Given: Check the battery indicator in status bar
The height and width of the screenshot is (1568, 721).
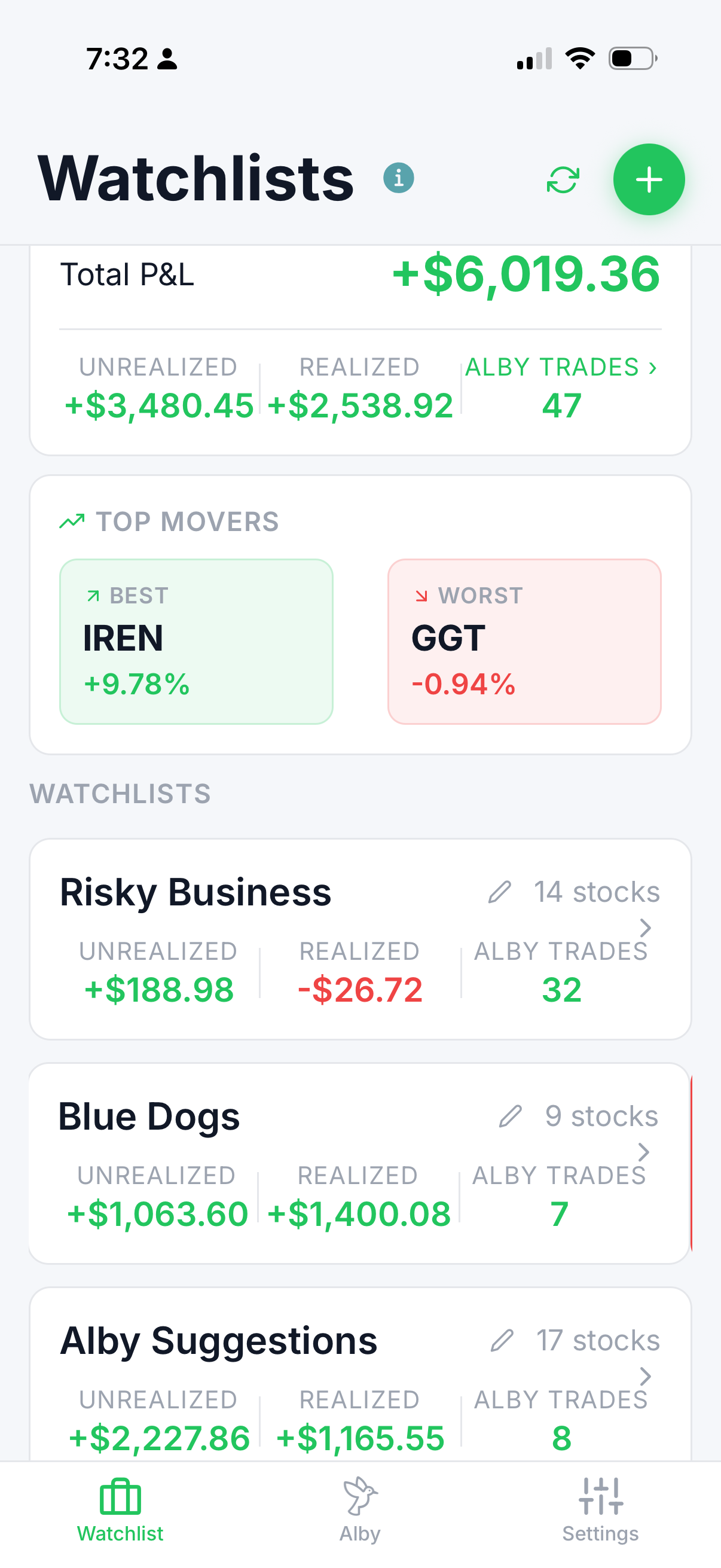Looking at the screenshot, I should 633,59.
